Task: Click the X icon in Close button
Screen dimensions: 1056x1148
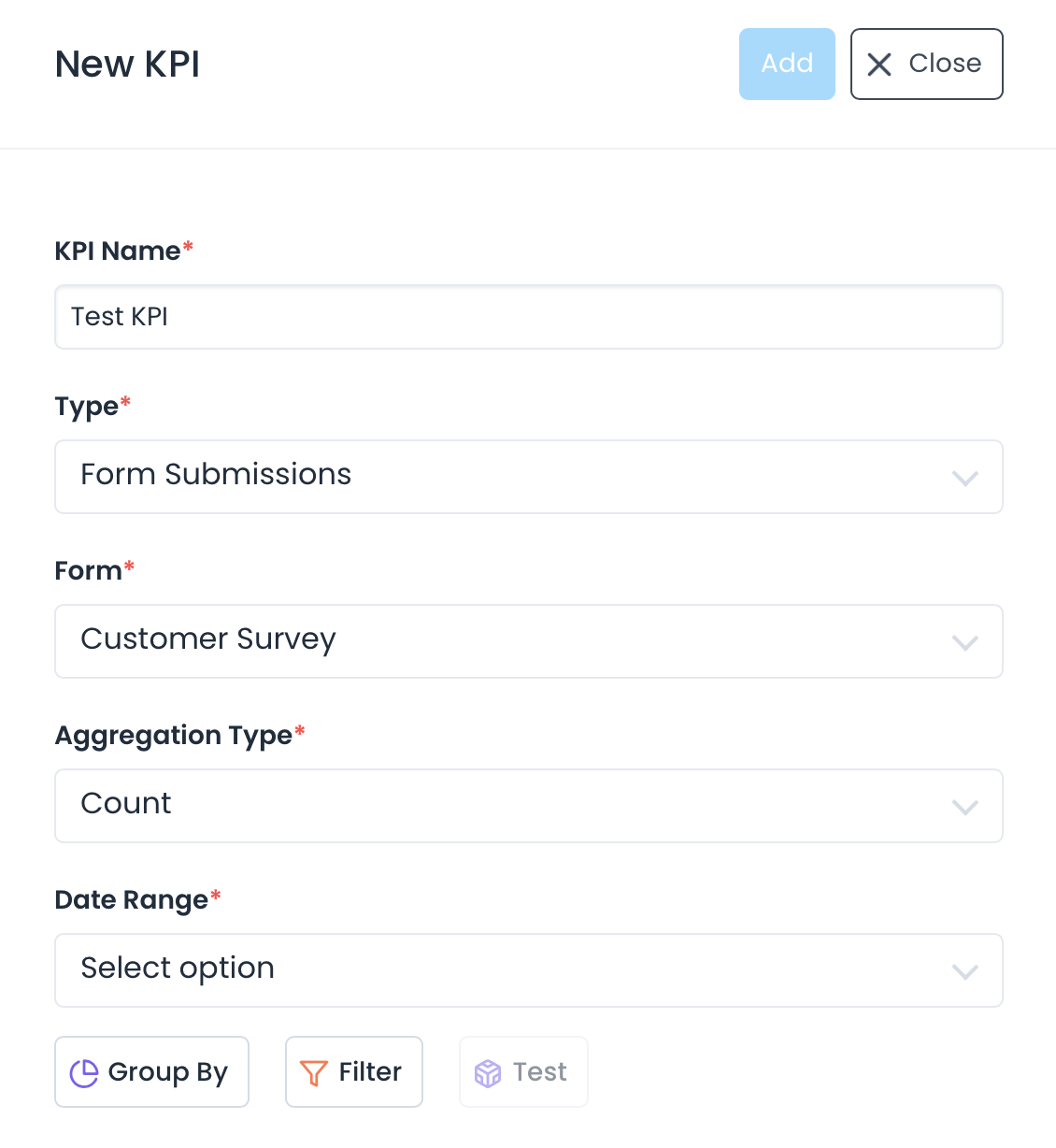Action: click(879, 65)
